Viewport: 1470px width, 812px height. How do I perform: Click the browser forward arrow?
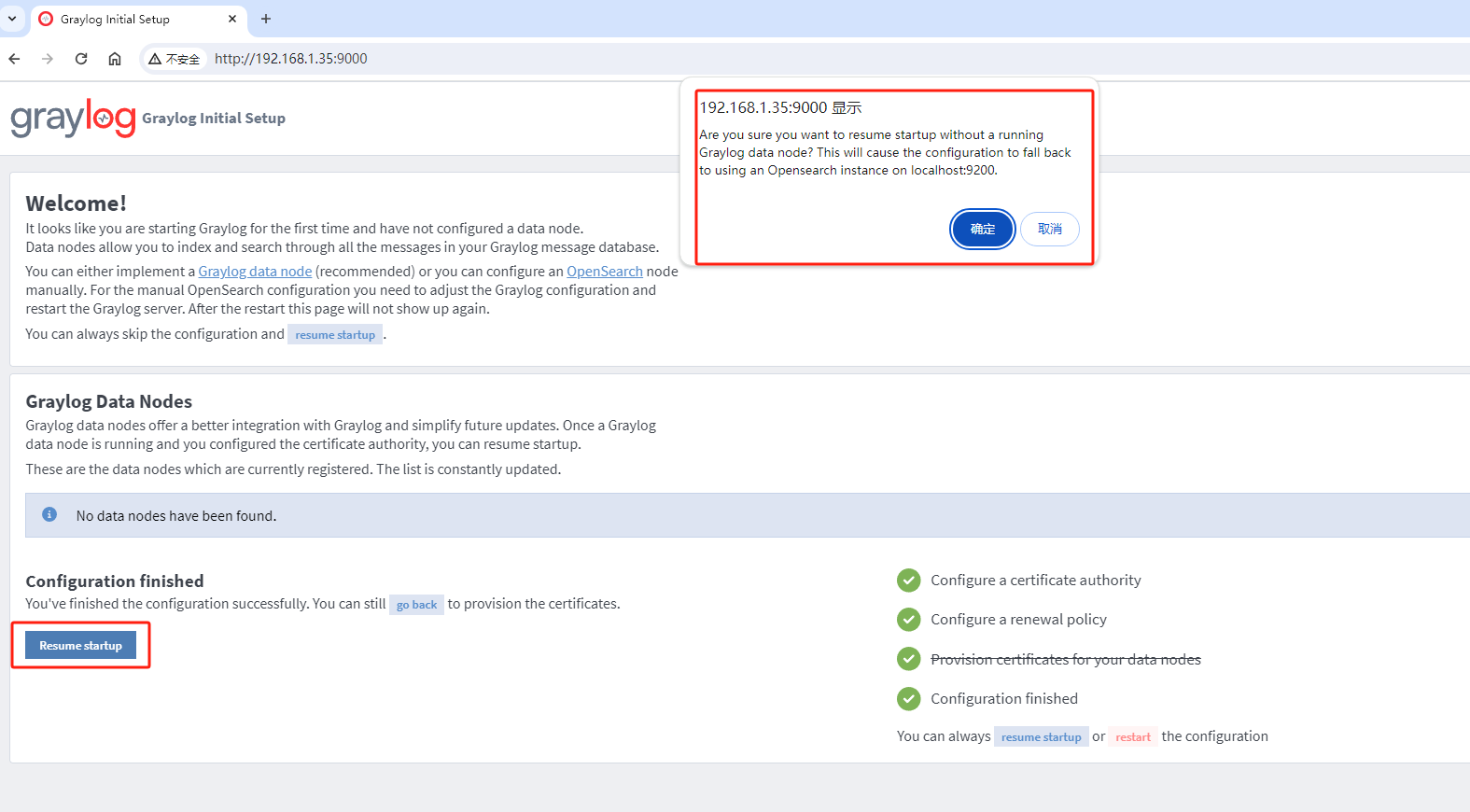[48, 59]
